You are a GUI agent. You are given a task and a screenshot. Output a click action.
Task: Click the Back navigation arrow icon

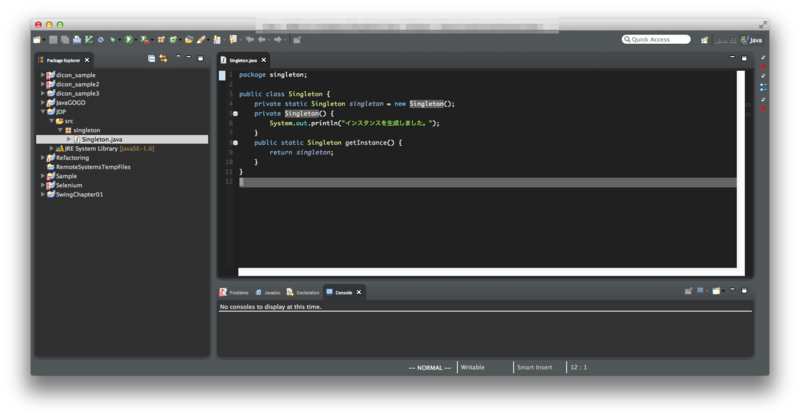(x=261, y=39)
